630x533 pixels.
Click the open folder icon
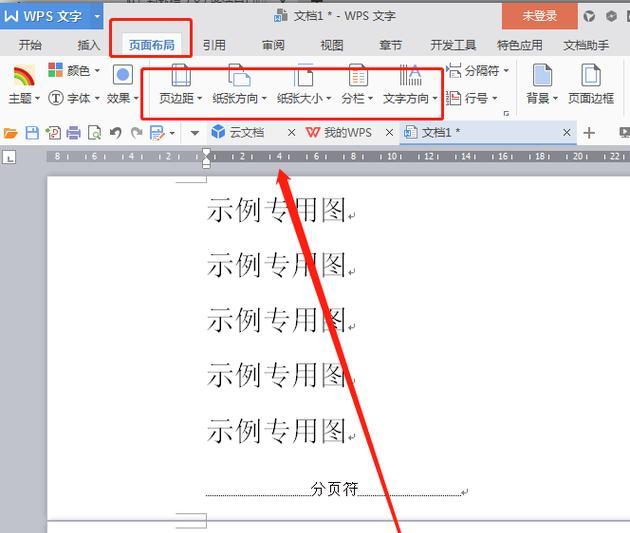click(10, 133)
